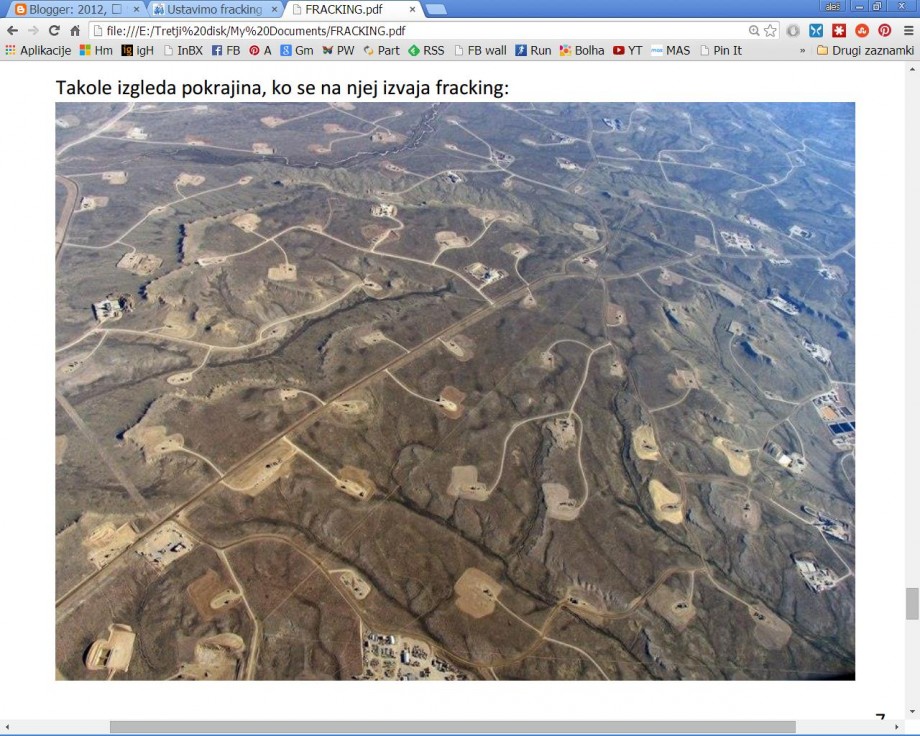Screen dimensions: 920x736
Task: Close the FRACKING.pdf tab
Action: coord(412,9)
